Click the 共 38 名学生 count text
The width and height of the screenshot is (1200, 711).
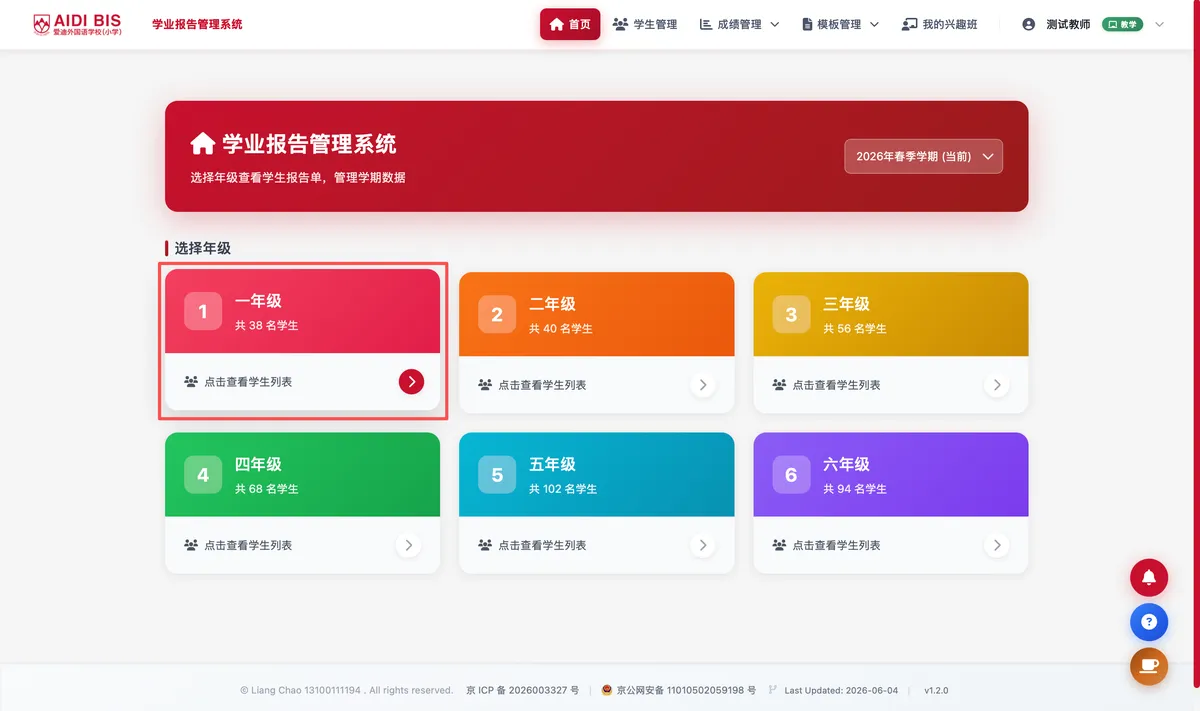point(267,325)
